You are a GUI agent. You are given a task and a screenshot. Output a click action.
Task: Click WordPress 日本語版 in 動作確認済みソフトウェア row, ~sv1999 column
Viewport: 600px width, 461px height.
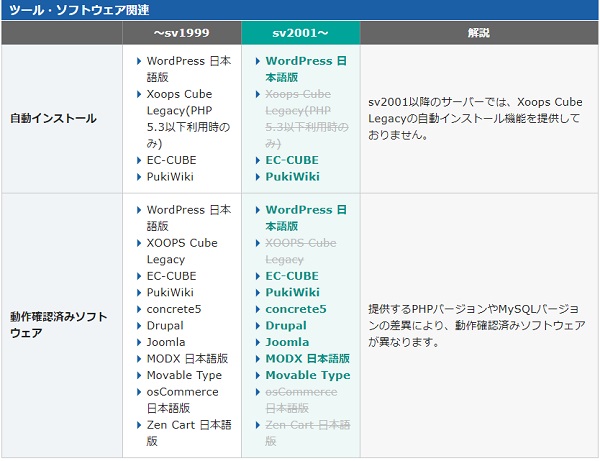(189, 218)
